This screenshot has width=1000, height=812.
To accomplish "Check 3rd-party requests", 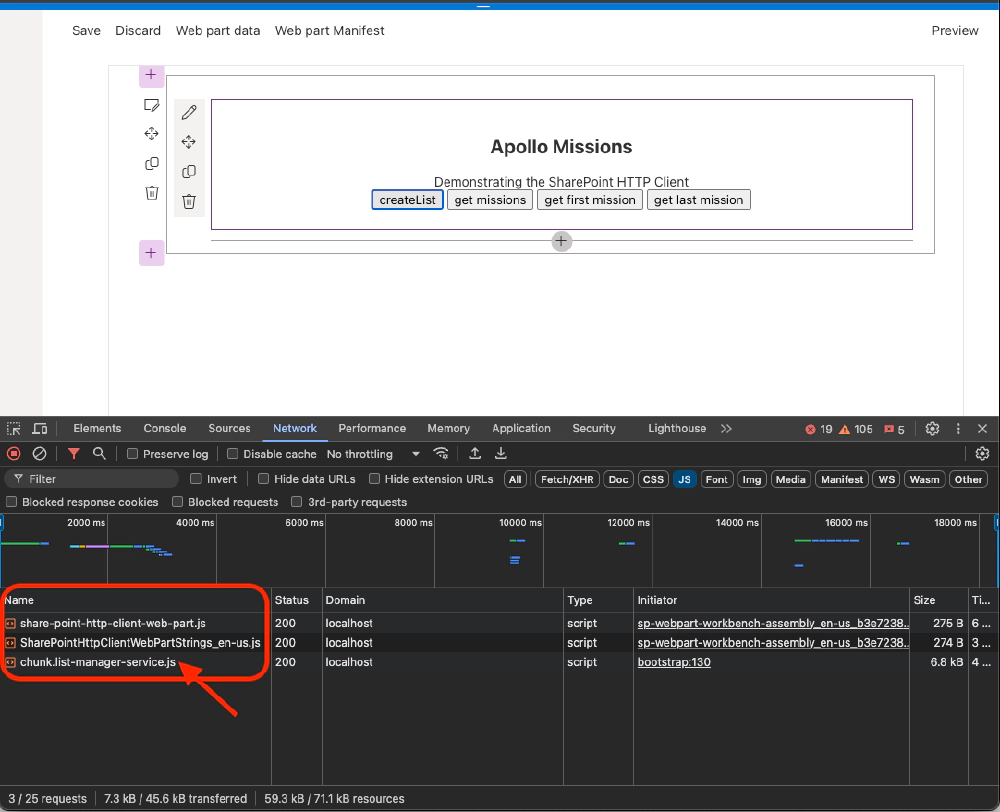I will point(297,502).
